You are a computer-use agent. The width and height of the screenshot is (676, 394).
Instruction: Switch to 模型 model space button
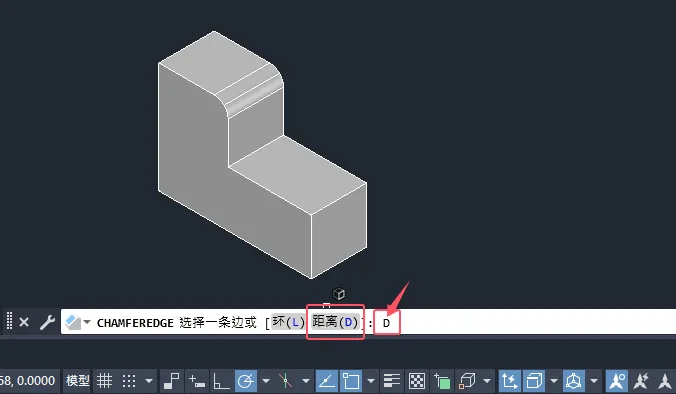[x=78, y=381]
